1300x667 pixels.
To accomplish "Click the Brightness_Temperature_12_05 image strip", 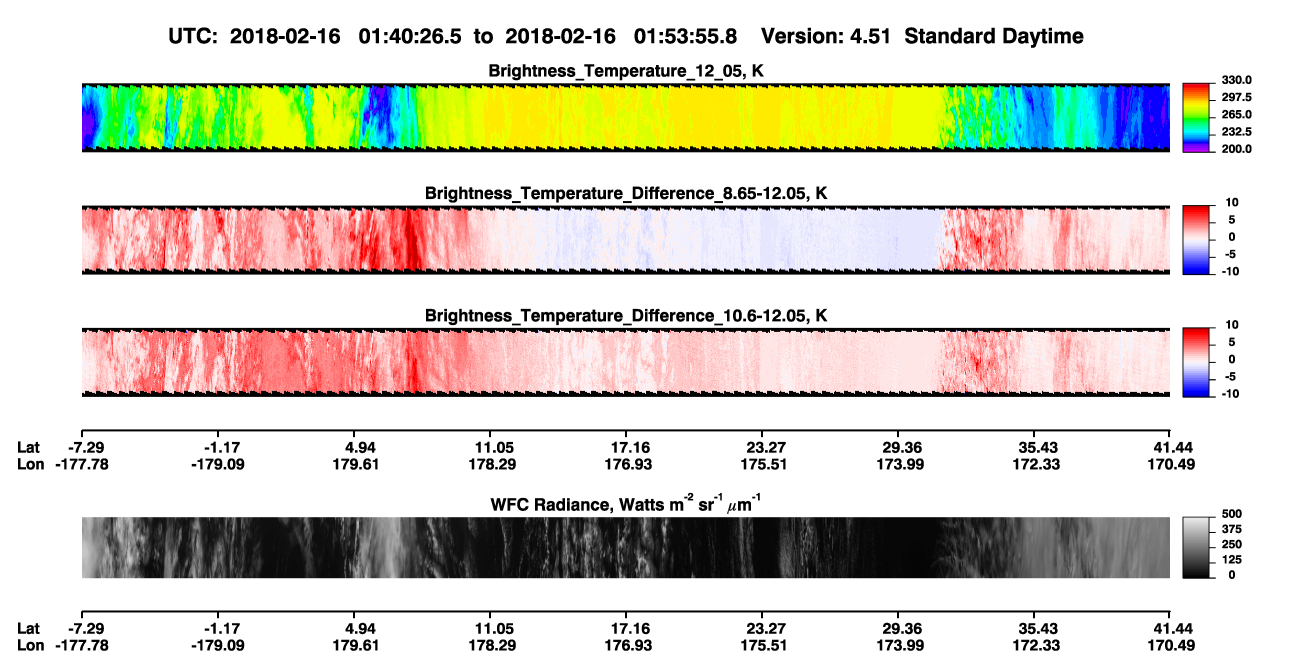I will [x=625, y=117].
